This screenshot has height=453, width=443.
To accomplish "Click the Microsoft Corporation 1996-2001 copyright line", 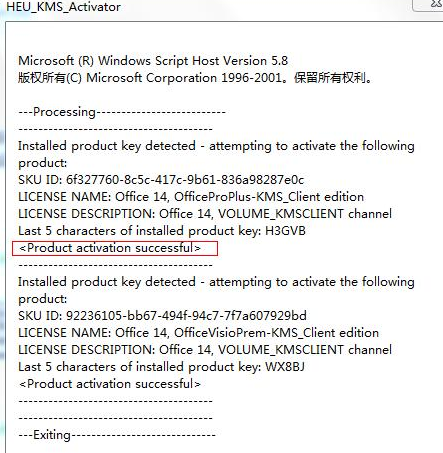I will coord(195,78).
